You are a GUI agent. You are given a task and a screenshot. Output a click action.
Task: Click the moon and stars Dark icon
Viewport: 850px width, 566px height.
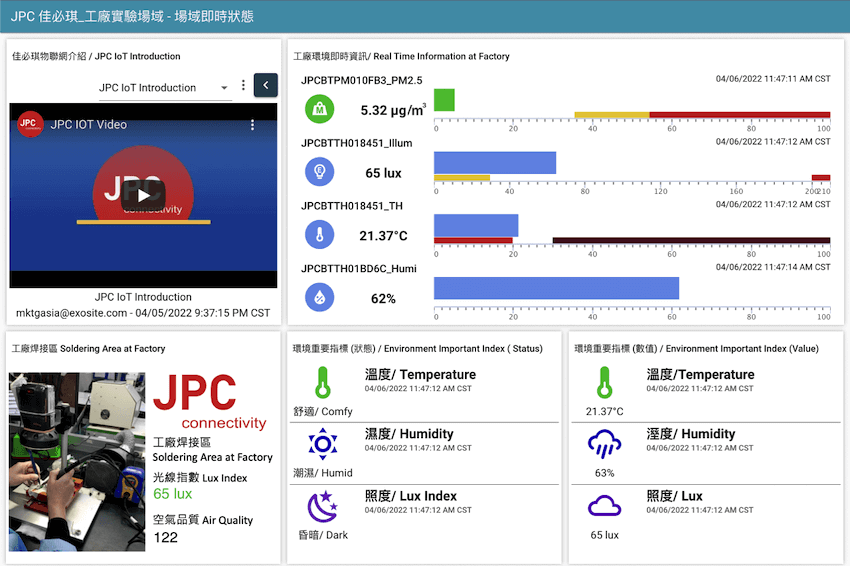click(x=323, y=506)
